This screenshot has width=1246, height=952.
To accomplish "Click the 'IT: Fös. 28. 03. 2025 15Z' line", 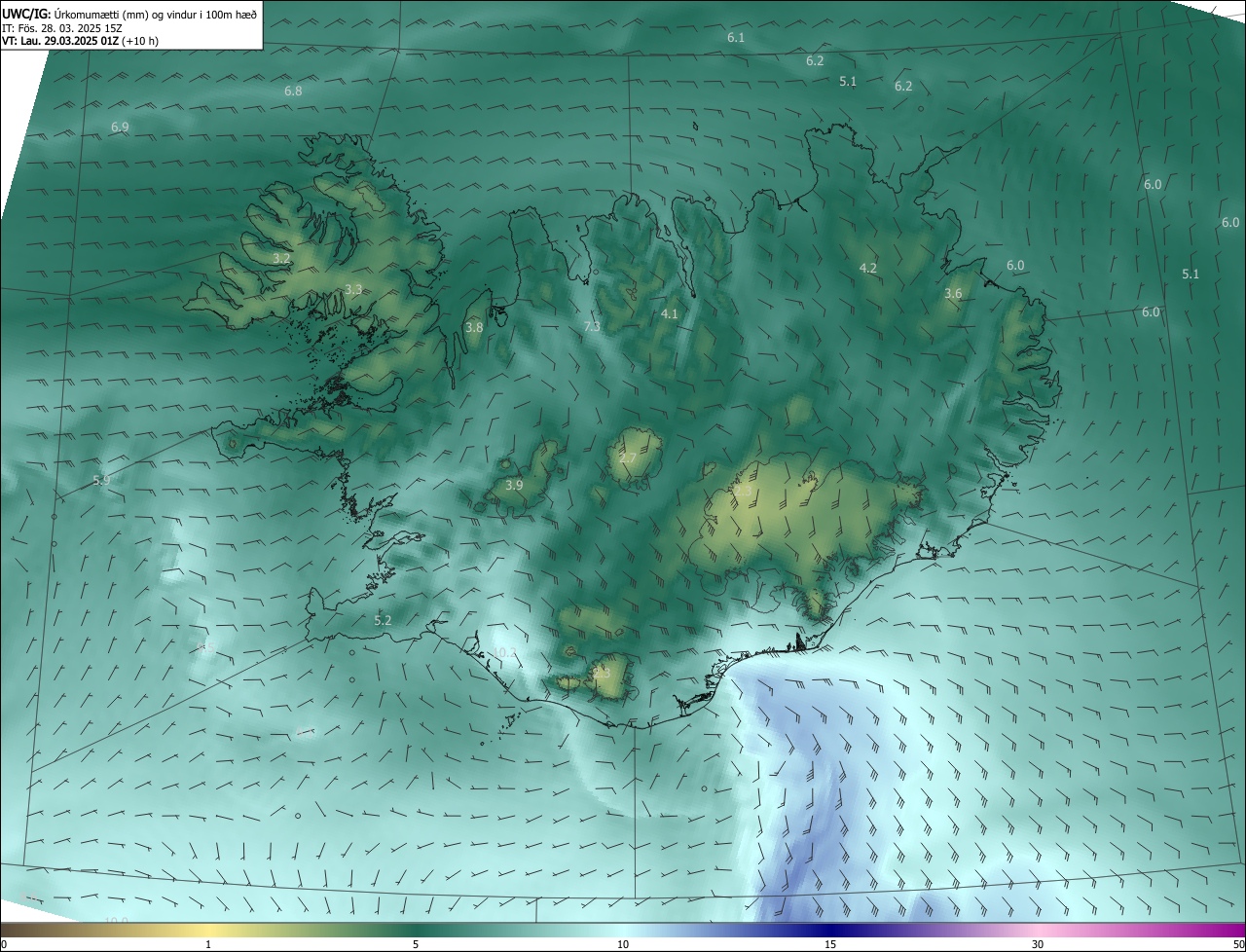I will coord(60,28).
